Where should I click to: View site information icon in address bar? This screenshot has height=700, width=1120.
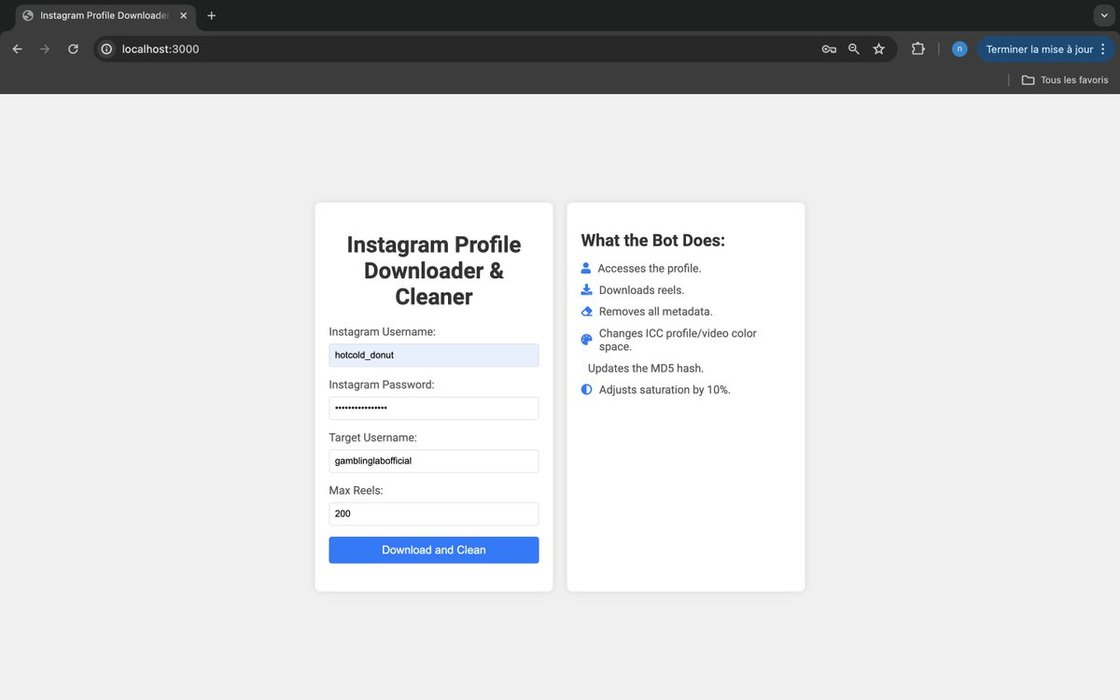106,49
